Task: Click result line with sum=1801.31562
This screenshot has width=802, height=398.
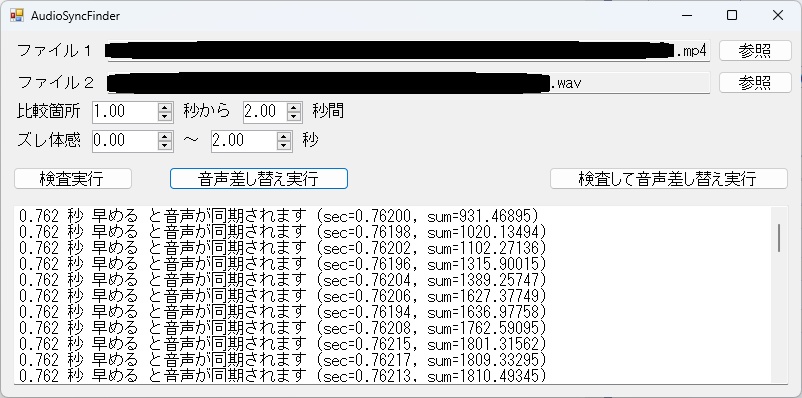Action: pos(283,343)
